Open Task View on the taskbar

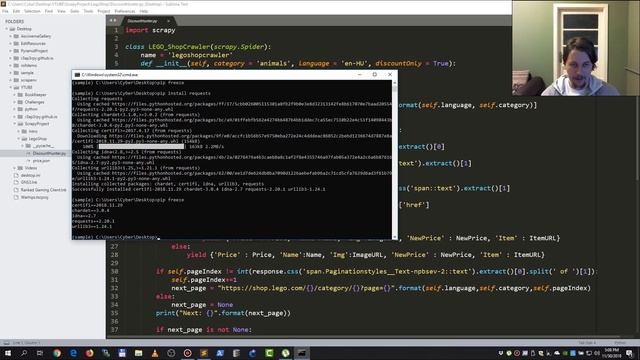(x=40, y=353)
